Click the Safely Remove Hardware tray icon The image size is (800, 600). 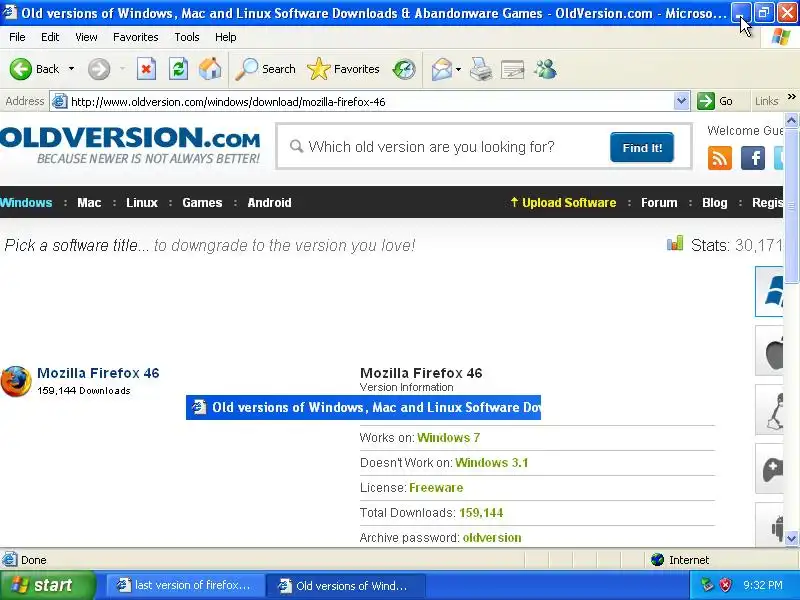pyautogui.click(x=707, y=585)
